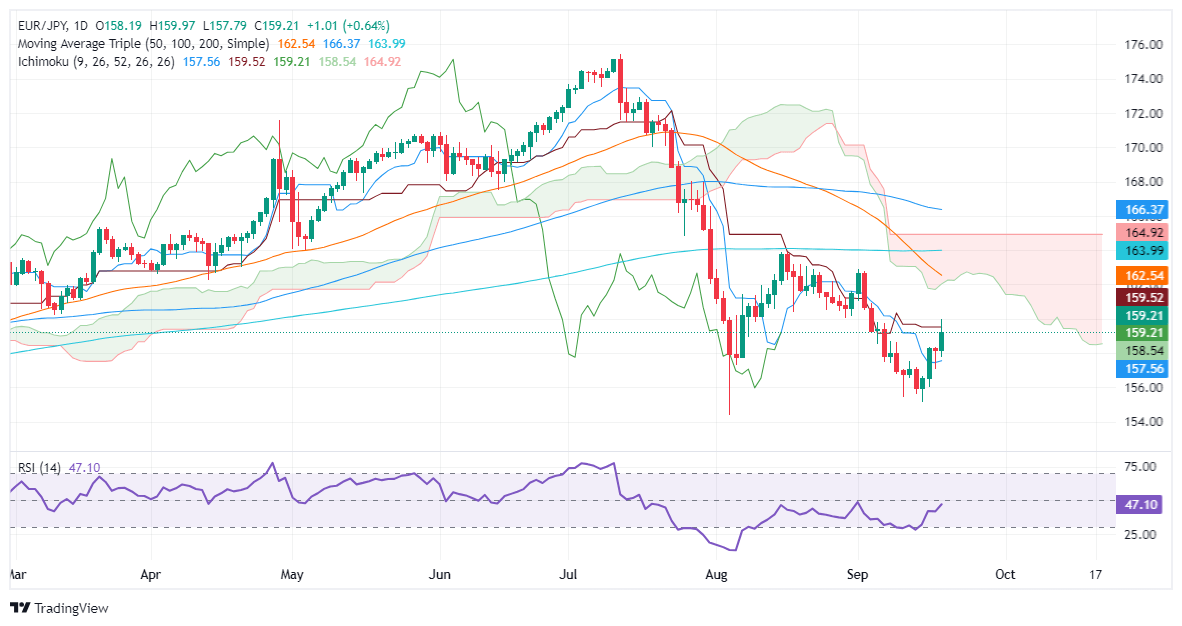Click the pink 164.92 price label

tap(1144, 232)
